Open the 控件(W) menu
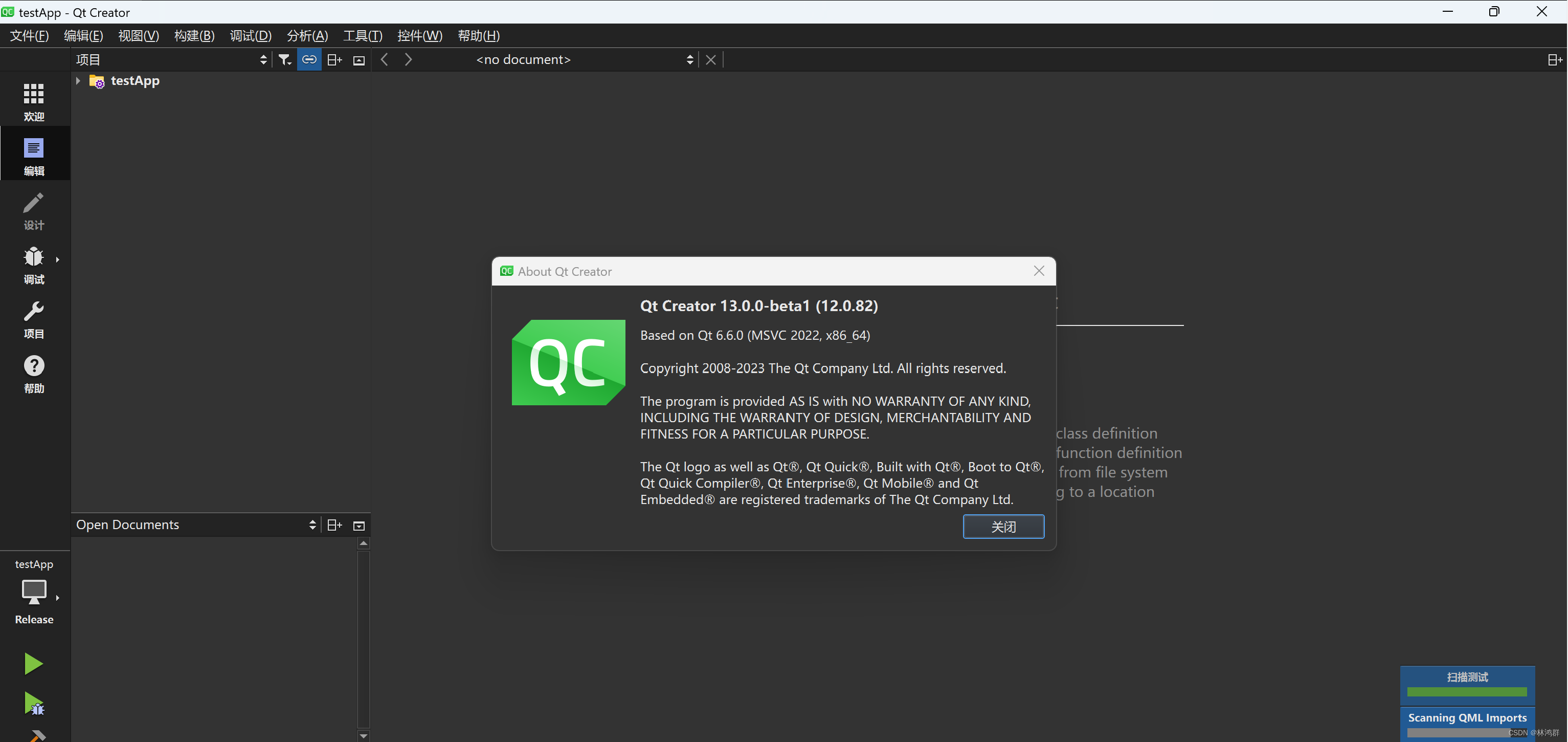The image size is (1568, 742). (420, 36)
